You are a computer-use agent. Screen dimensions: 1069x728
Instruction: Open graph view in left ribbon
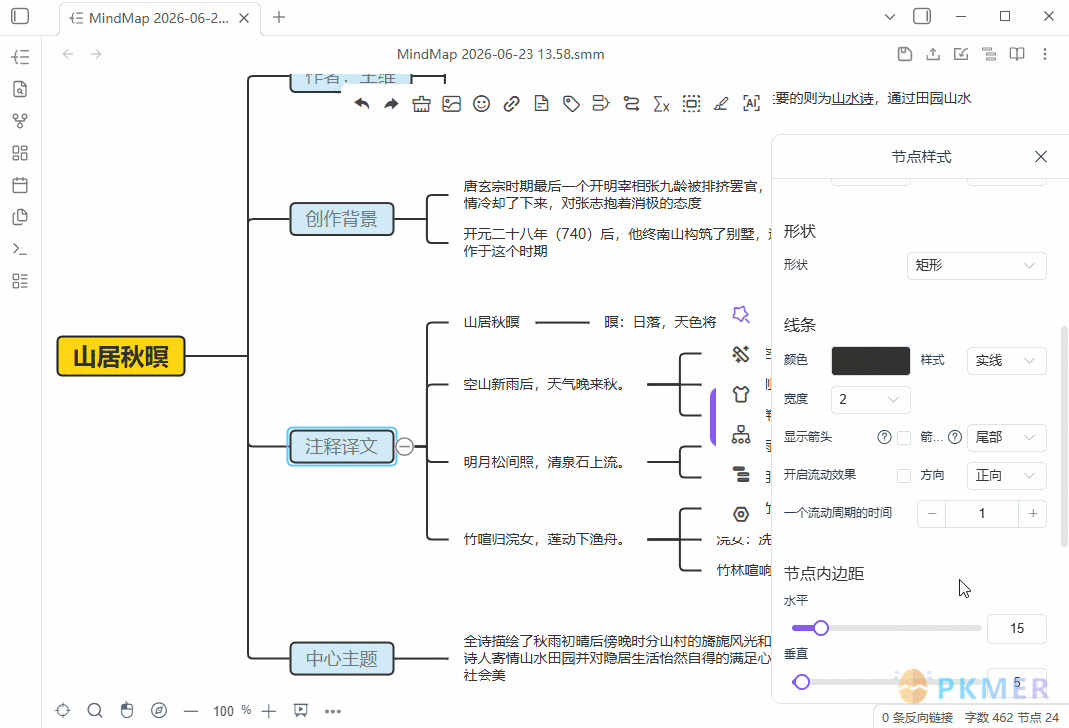(20, 121)
